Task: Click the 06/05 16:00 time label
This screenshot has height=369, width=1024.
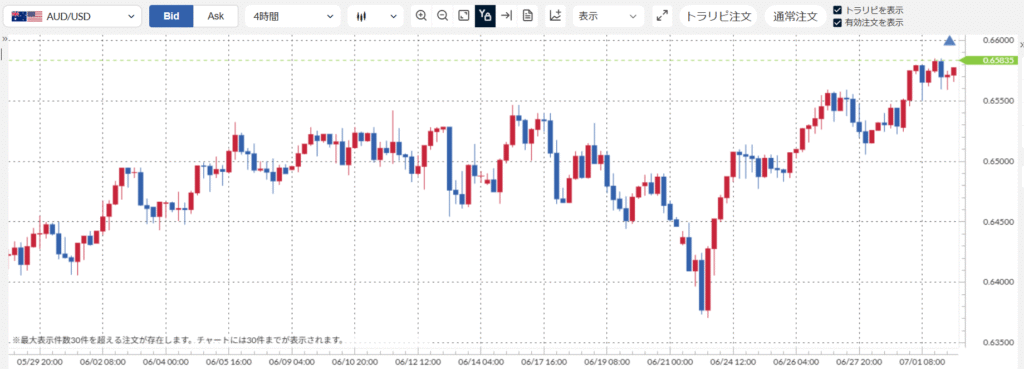Action: click(230, 361)
